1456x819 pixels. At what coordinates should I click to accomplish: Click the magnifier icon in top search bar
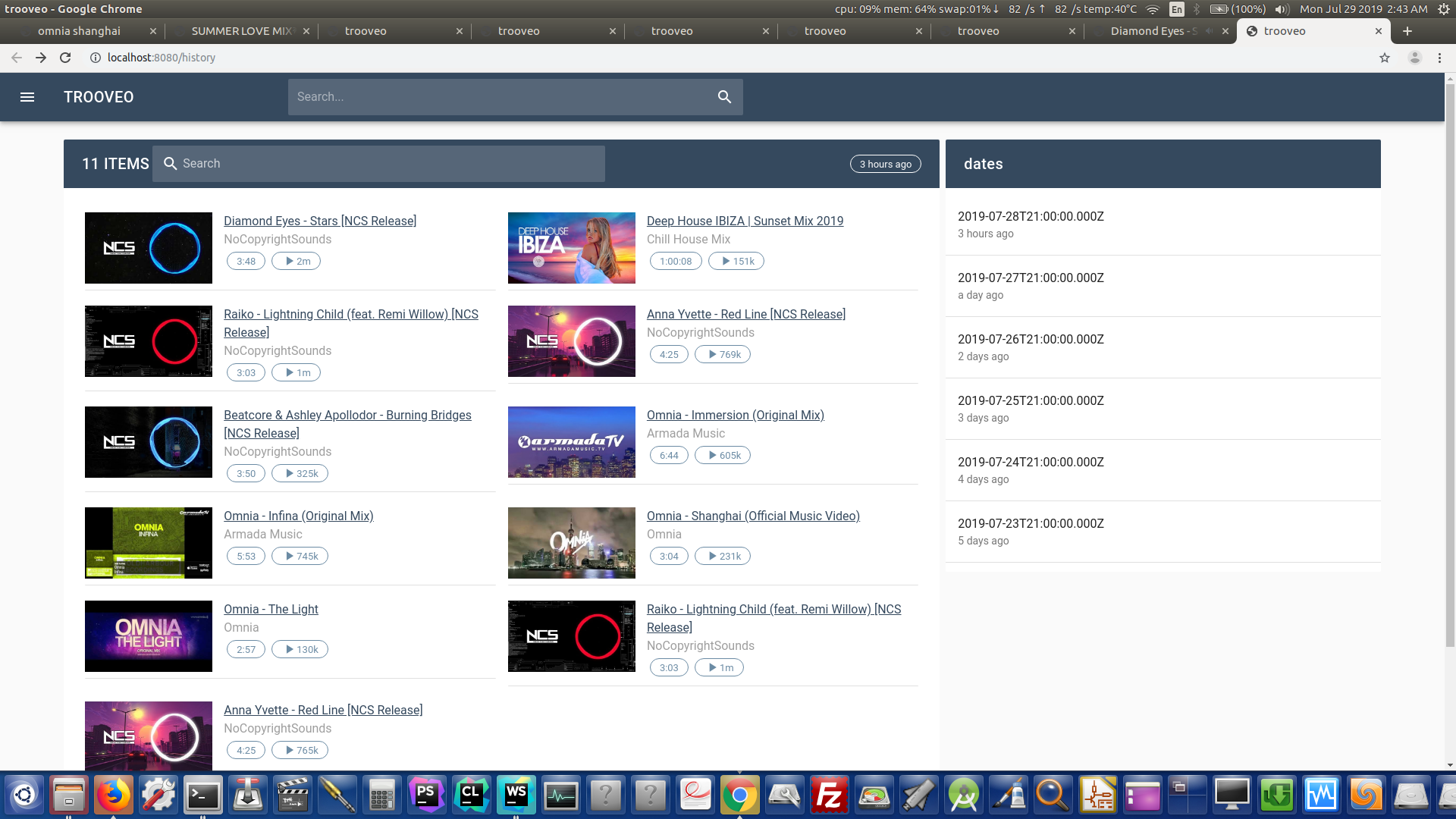[x=724, y=97]
